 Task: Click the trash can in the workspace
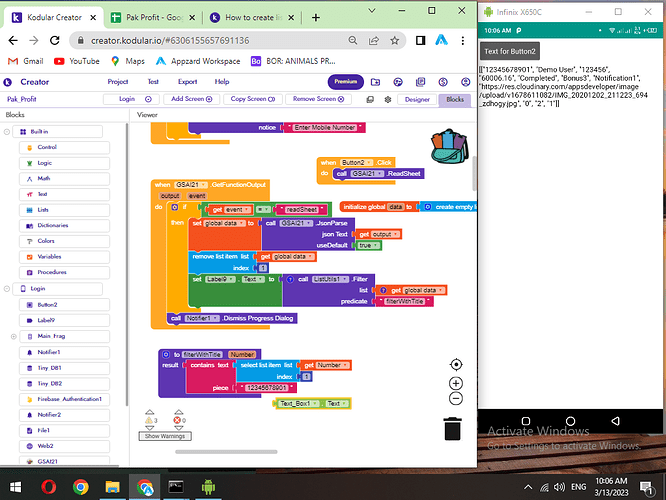tap(453, 429)
